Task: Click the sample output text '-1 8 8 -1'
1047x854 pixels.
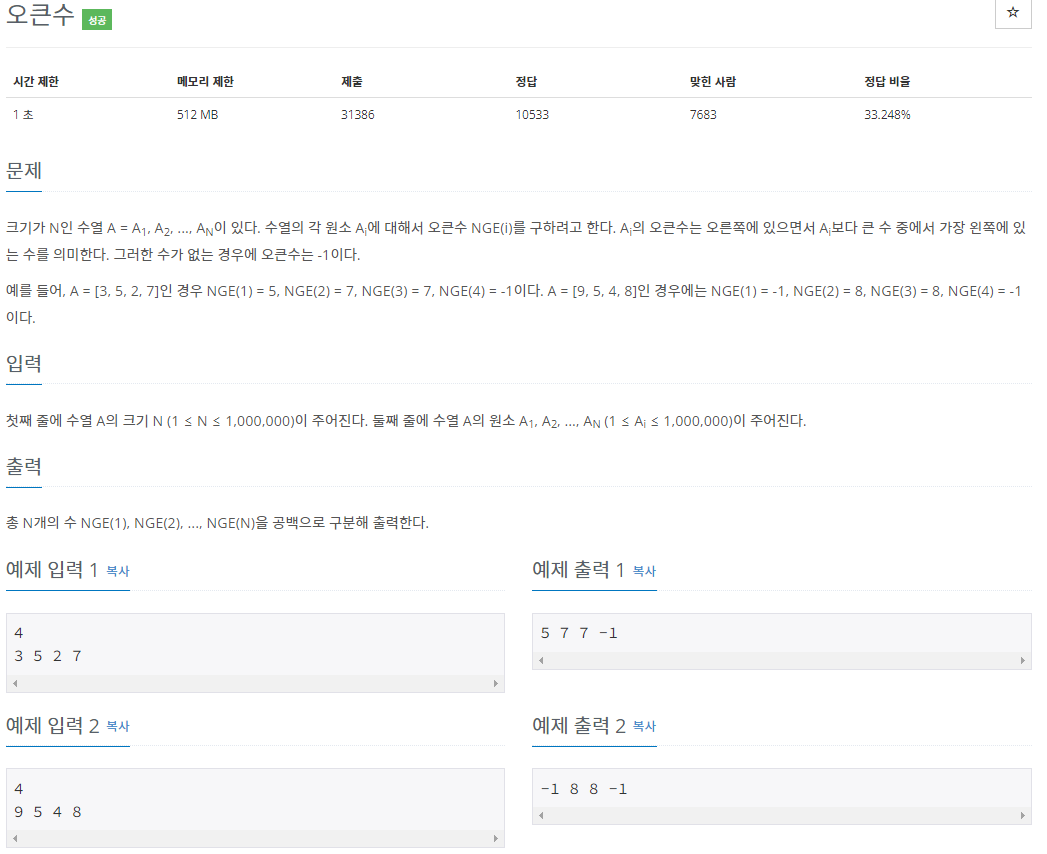Action: pos(584,789)
